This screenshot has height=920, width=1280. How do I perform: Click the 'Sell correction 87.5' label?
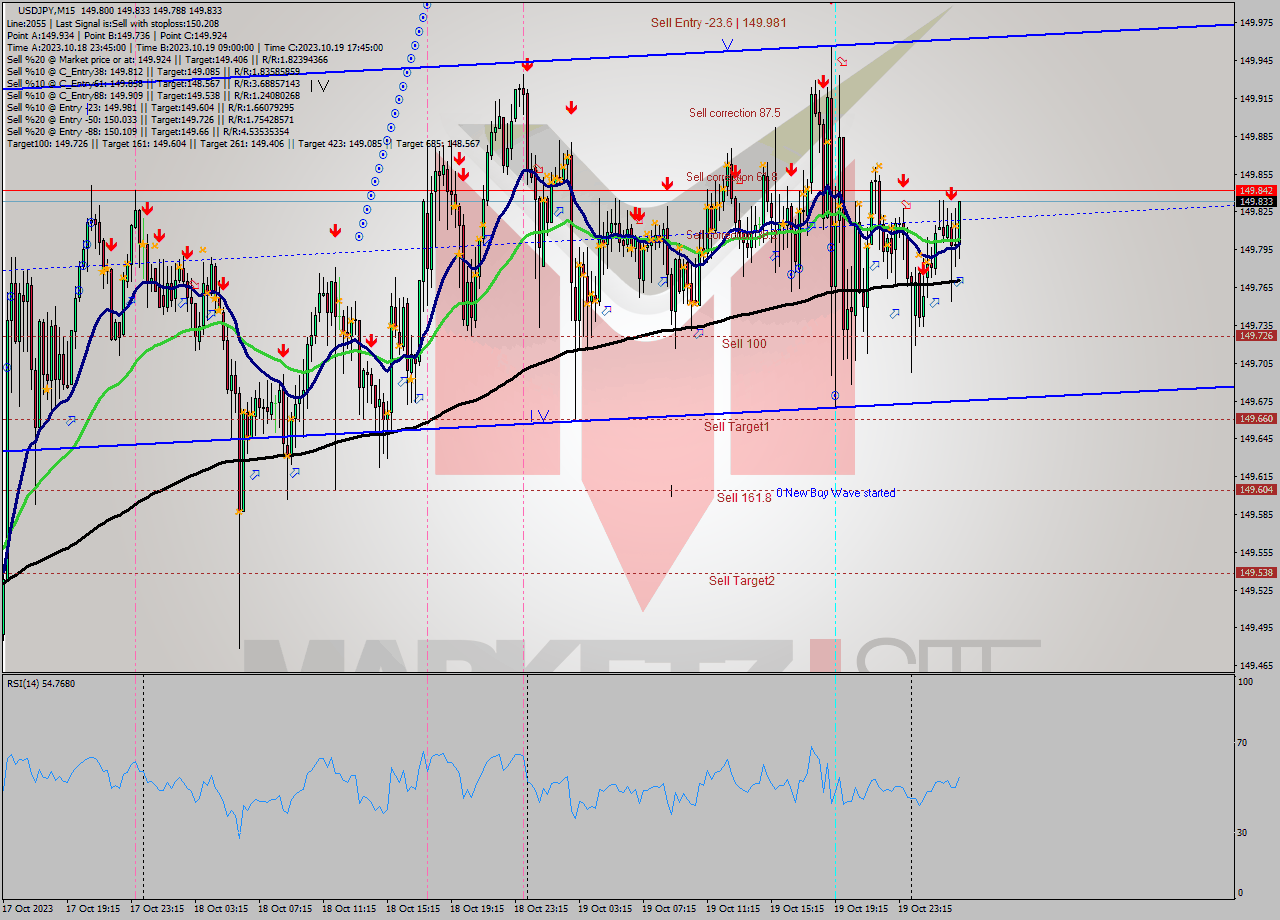point(734,113)
